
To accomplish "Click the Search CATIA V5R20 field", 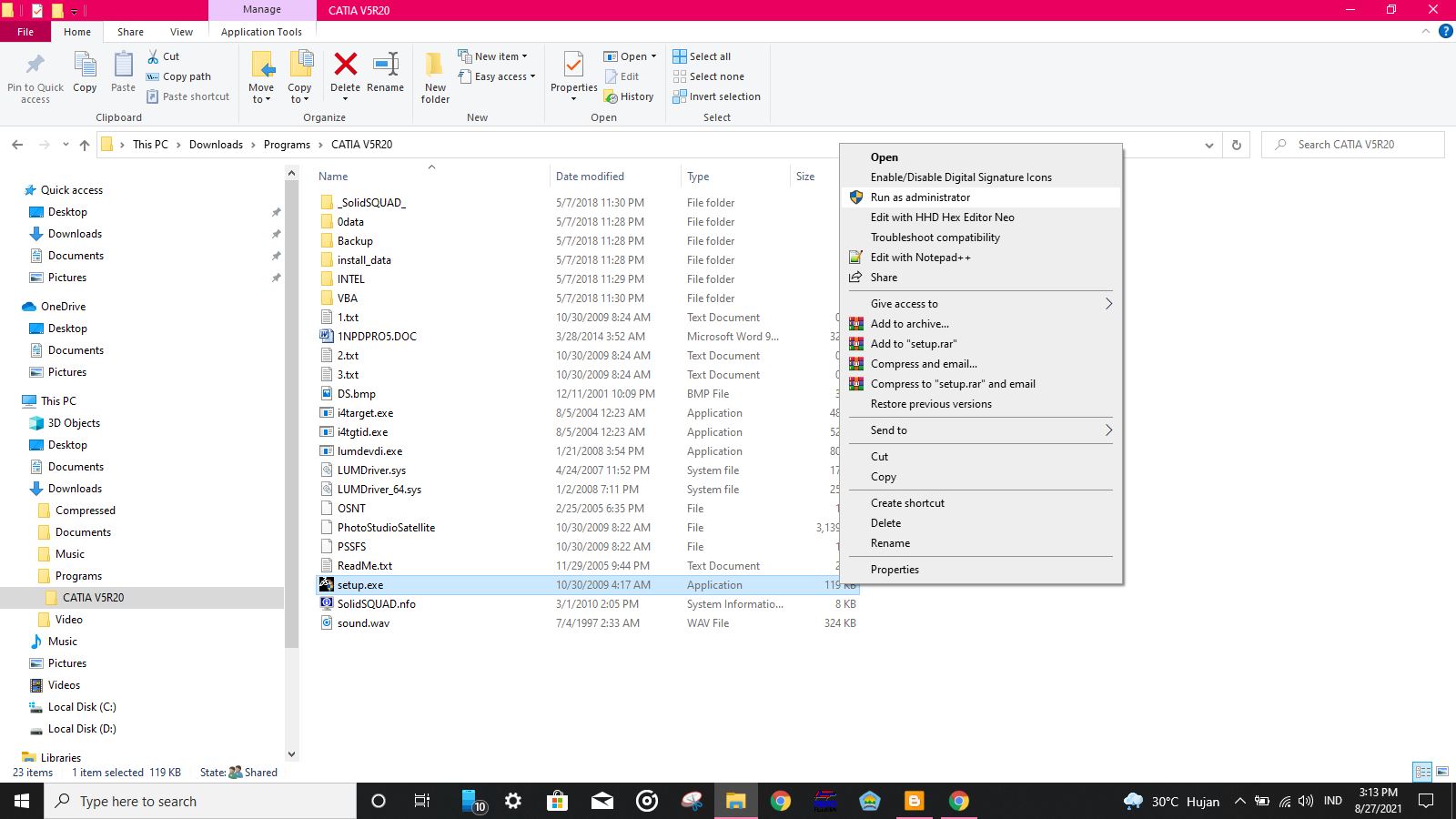I will (x=1353, y=145).
